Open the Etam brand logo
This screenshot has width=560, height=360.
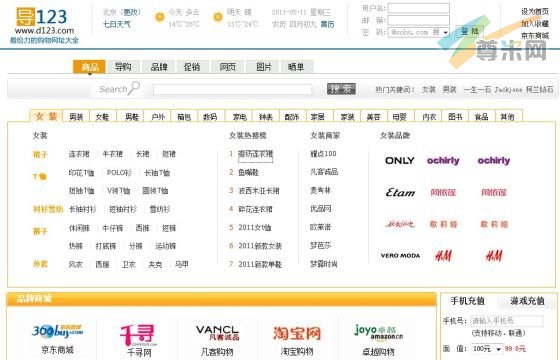[400, 192]
